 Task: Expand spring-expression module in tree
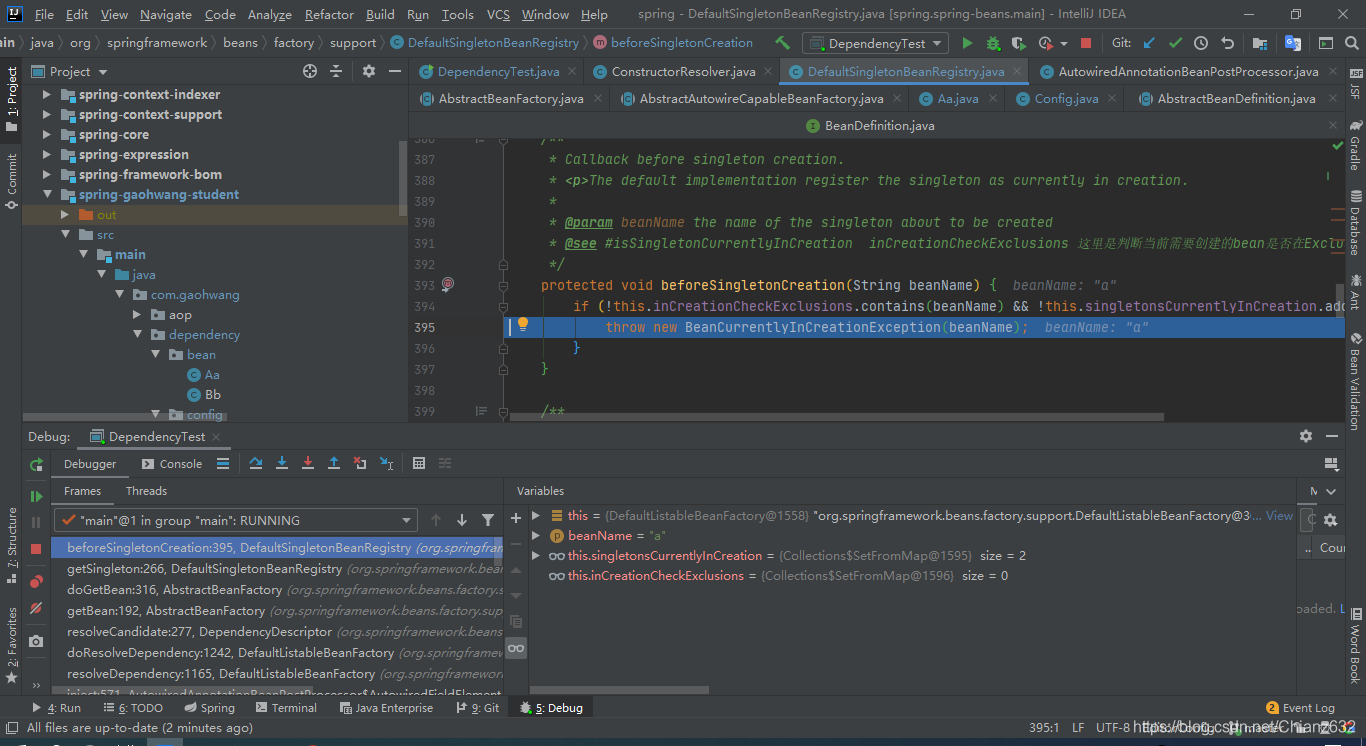46,155
